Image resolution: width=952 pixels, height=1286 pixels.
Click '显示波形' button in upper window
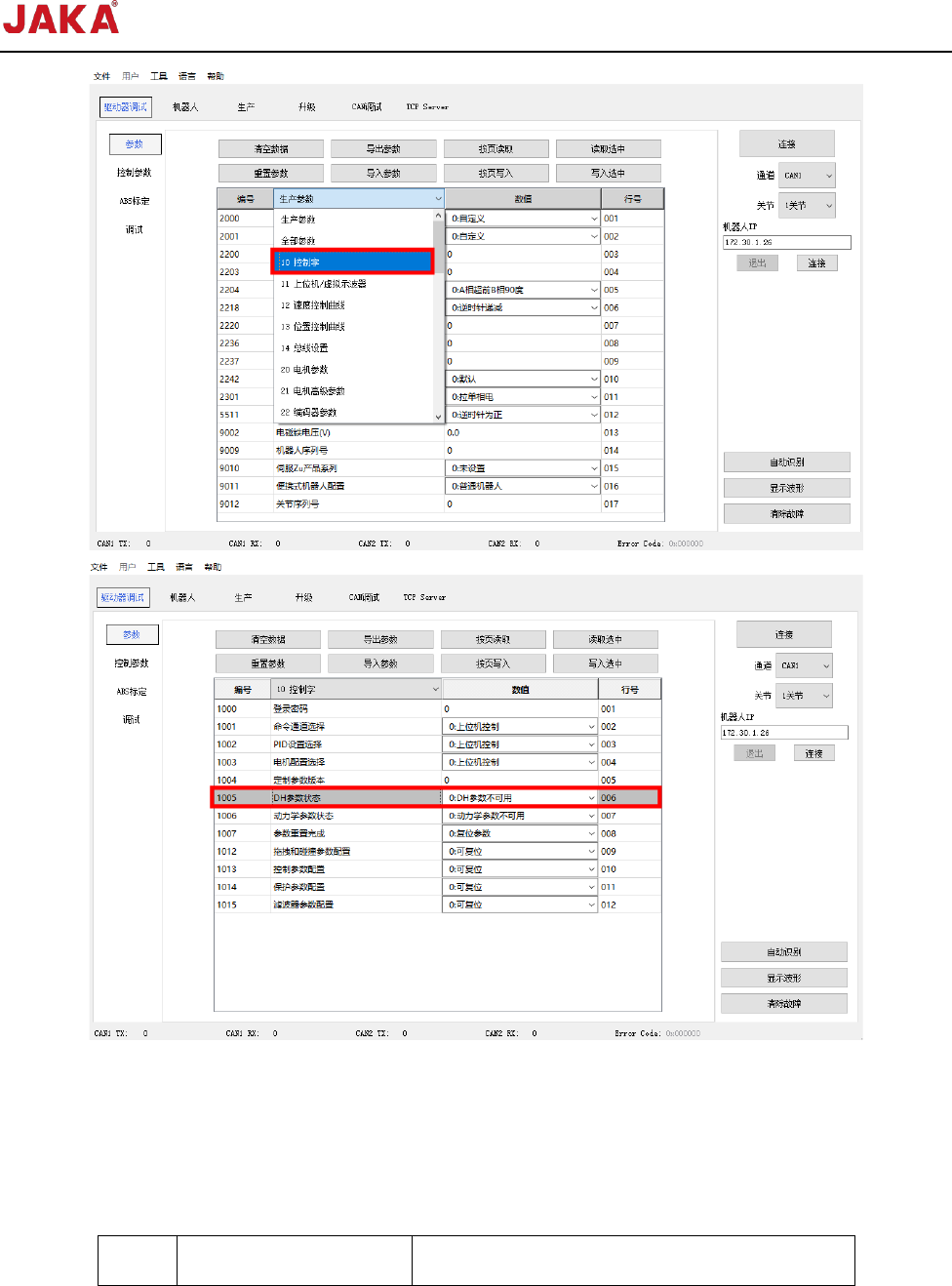click(x=787, y=488)
